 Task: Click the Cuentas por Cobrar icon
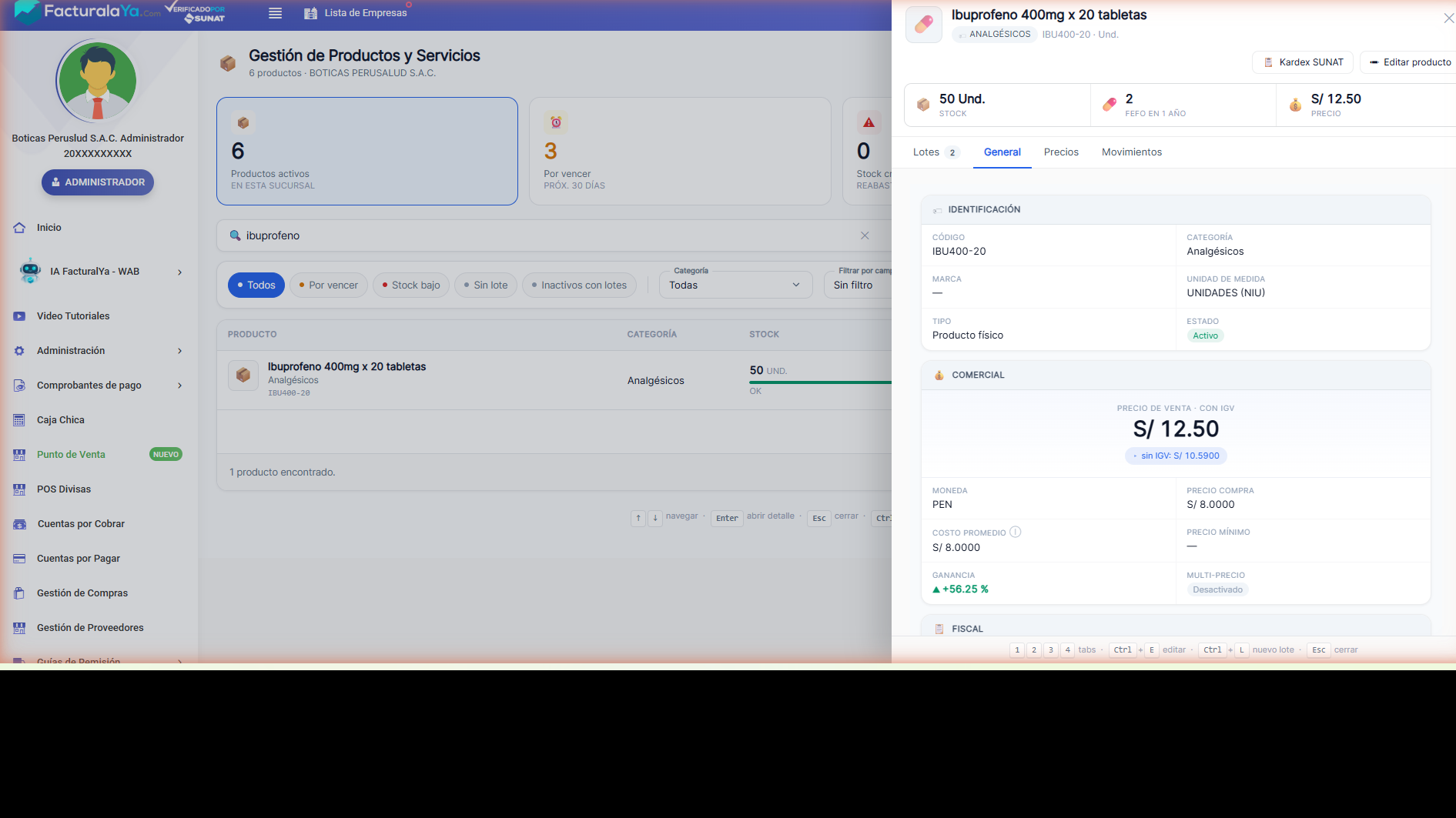pyautogui.click(x=19, y=524)
